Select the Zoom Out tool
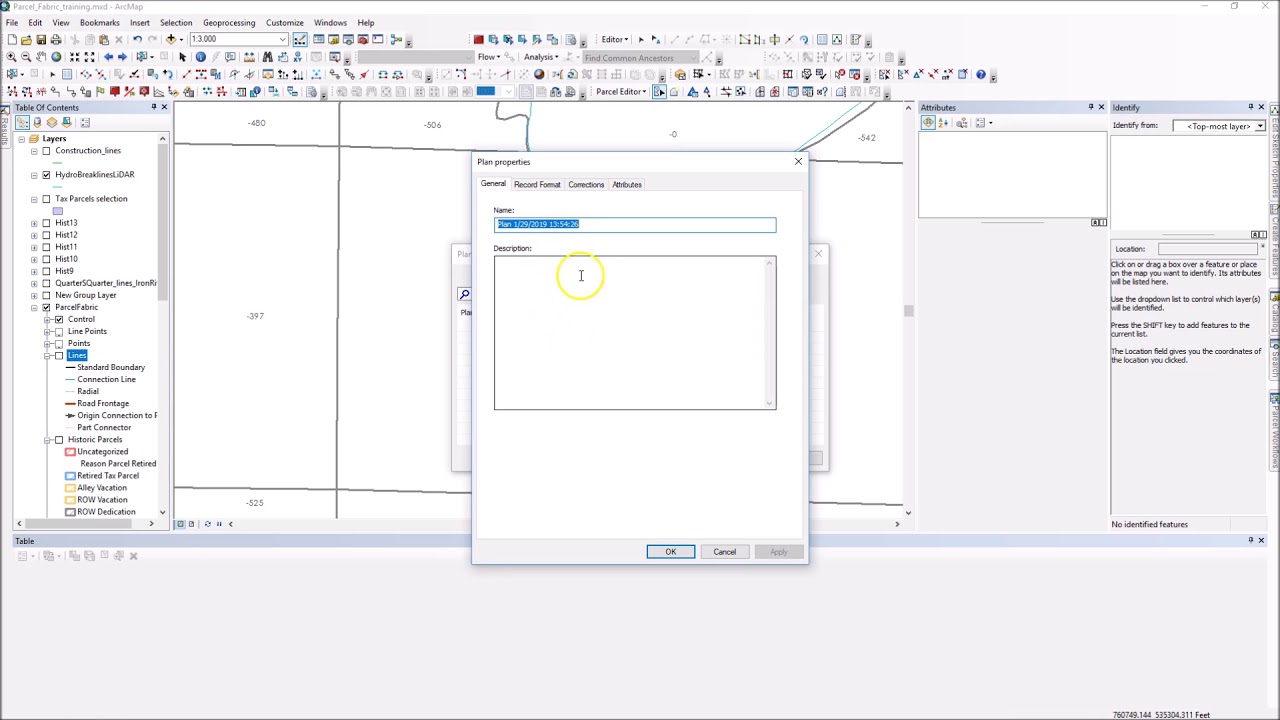 click(x=26, y=56)
